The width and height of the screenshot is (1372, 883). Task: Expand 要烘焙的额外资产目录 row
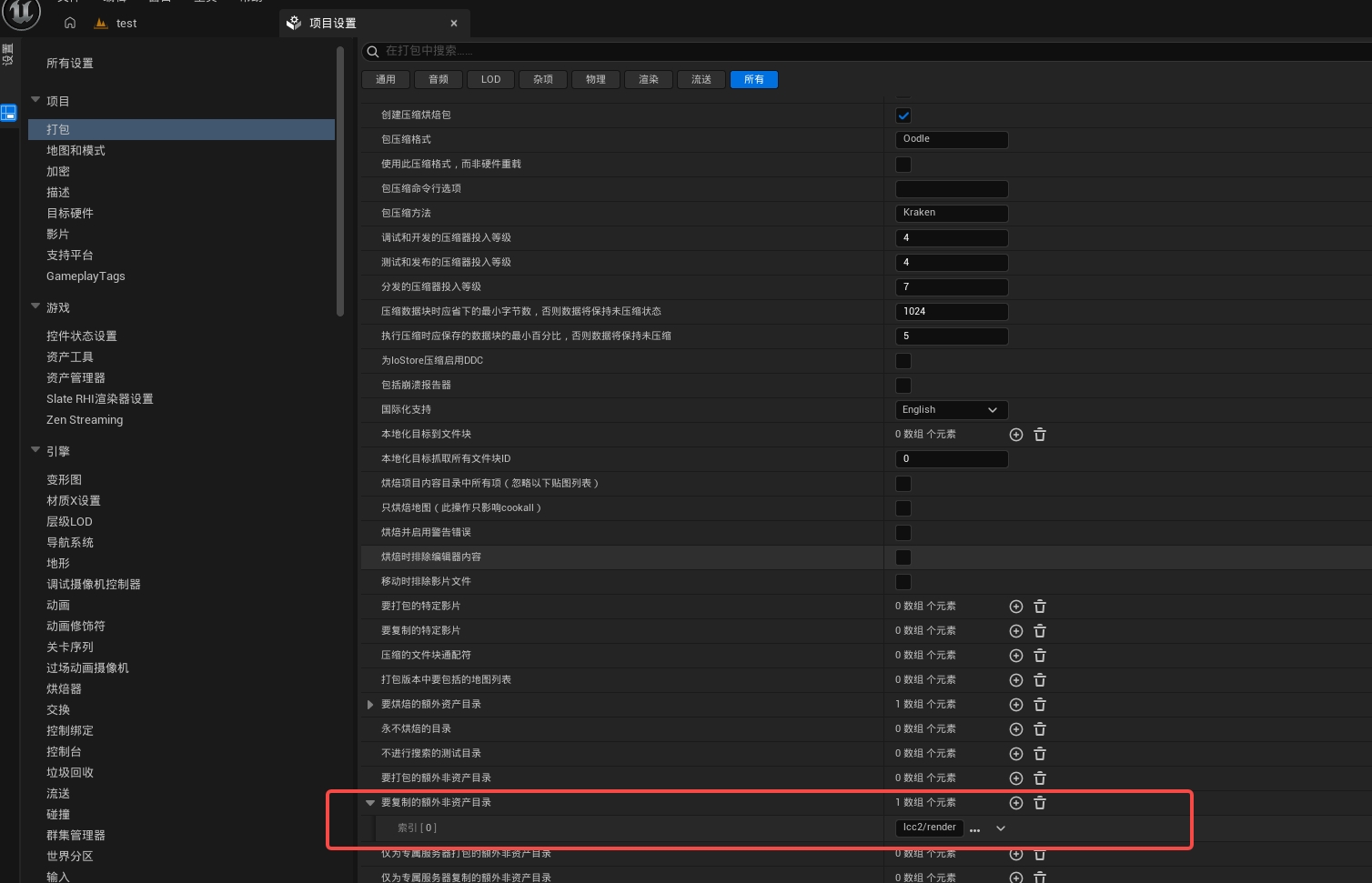(370, 705)
